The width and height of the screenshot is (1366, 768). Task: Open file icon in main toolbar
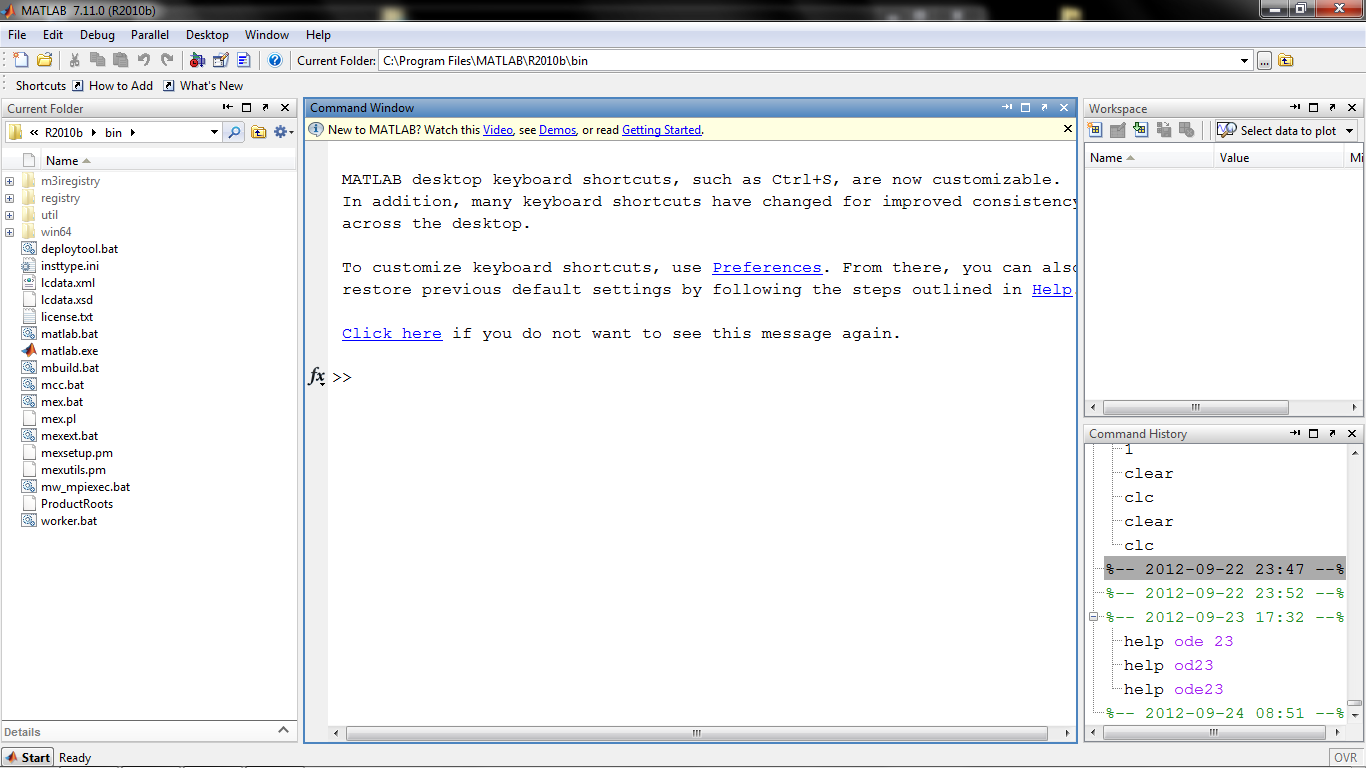pos(44,60)
